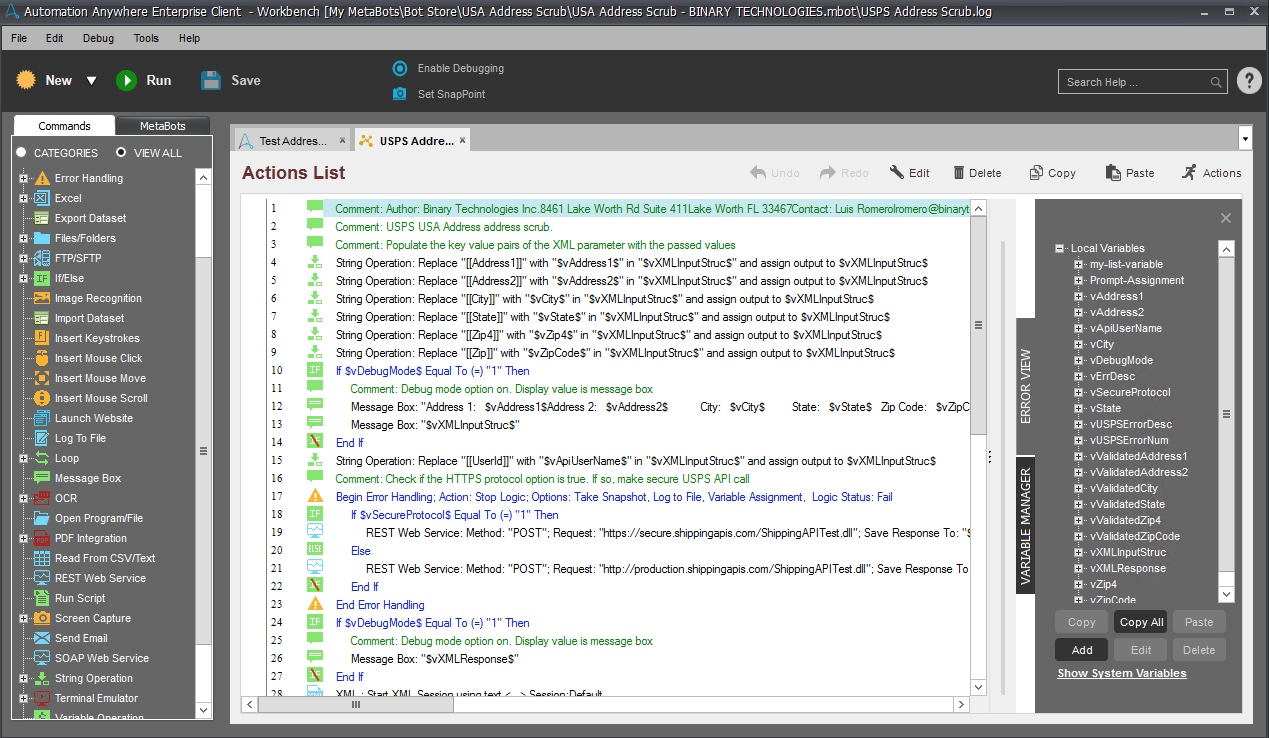Image resolution: width=1269 pixels, height=738 pixels.
Task: Click the Copy All button
Action: coord(1141,622)
